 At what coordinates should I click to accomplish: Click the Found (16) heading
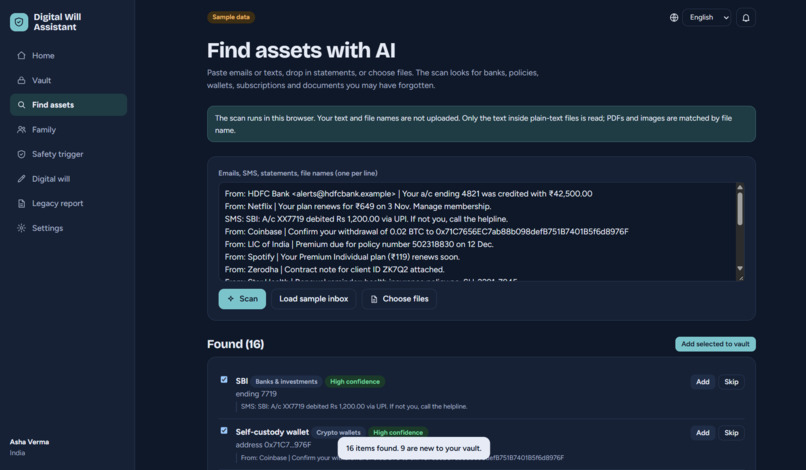[235, 344]
